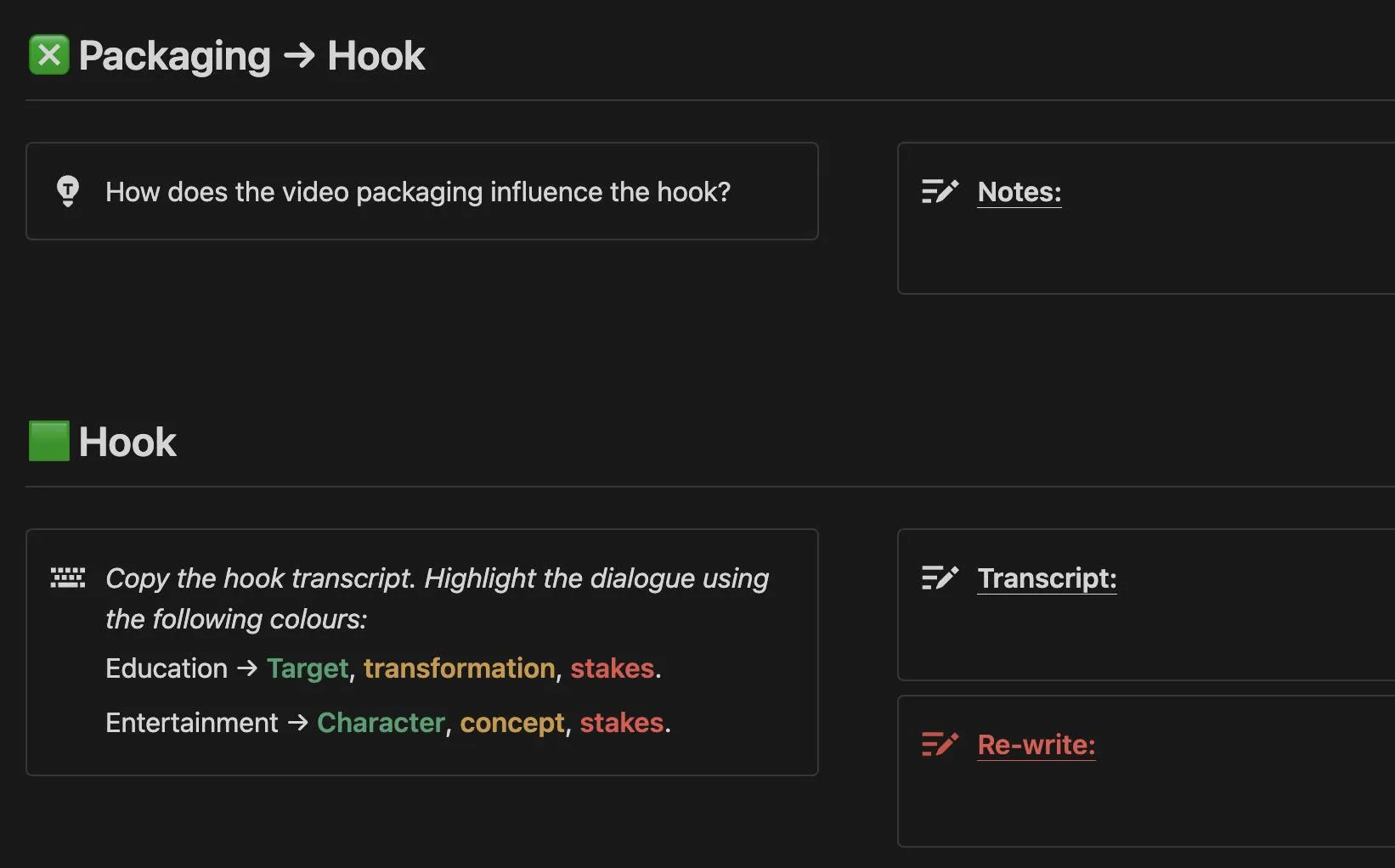1395x868 pixels.
Task: Click the red edit icon beside Re-write
Action: (x=940, y=745)
